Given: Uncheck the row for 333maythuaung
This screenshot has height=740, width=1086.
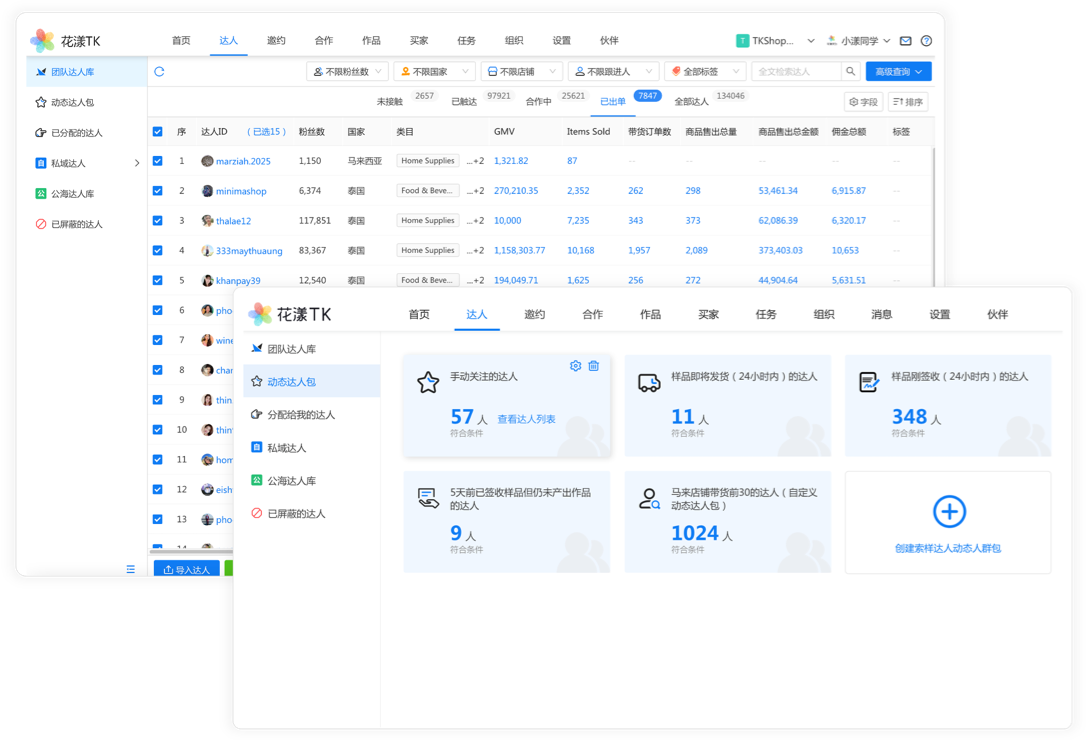Looking at the screenshot, I should [x=158, y=251].
